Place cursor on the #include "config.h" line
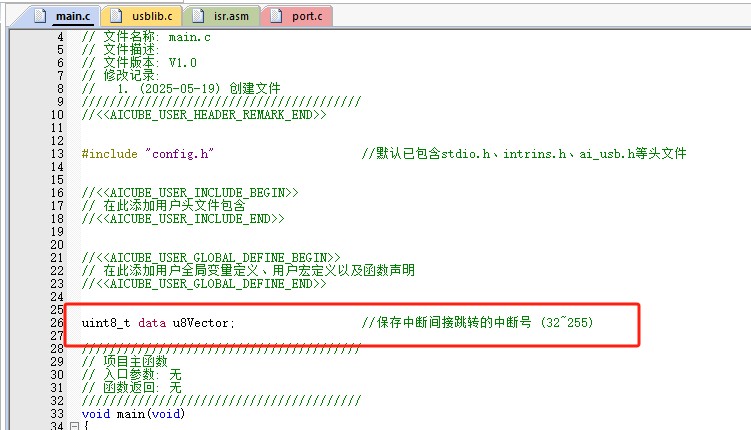This screenshot has width=751, height=430. (x=149, y=154)
